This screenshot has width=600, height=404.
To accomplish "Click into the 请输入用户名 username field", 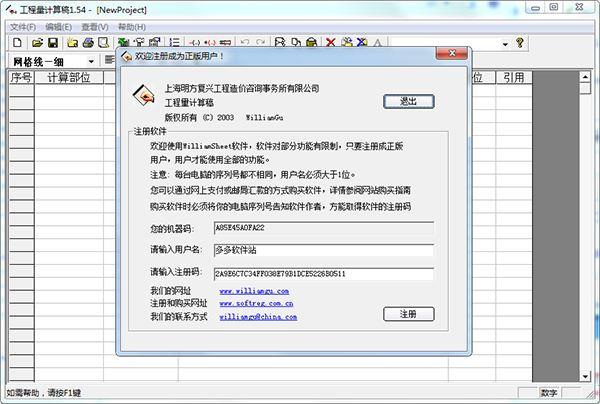I will pyautogui.click(x=324, y=250).
